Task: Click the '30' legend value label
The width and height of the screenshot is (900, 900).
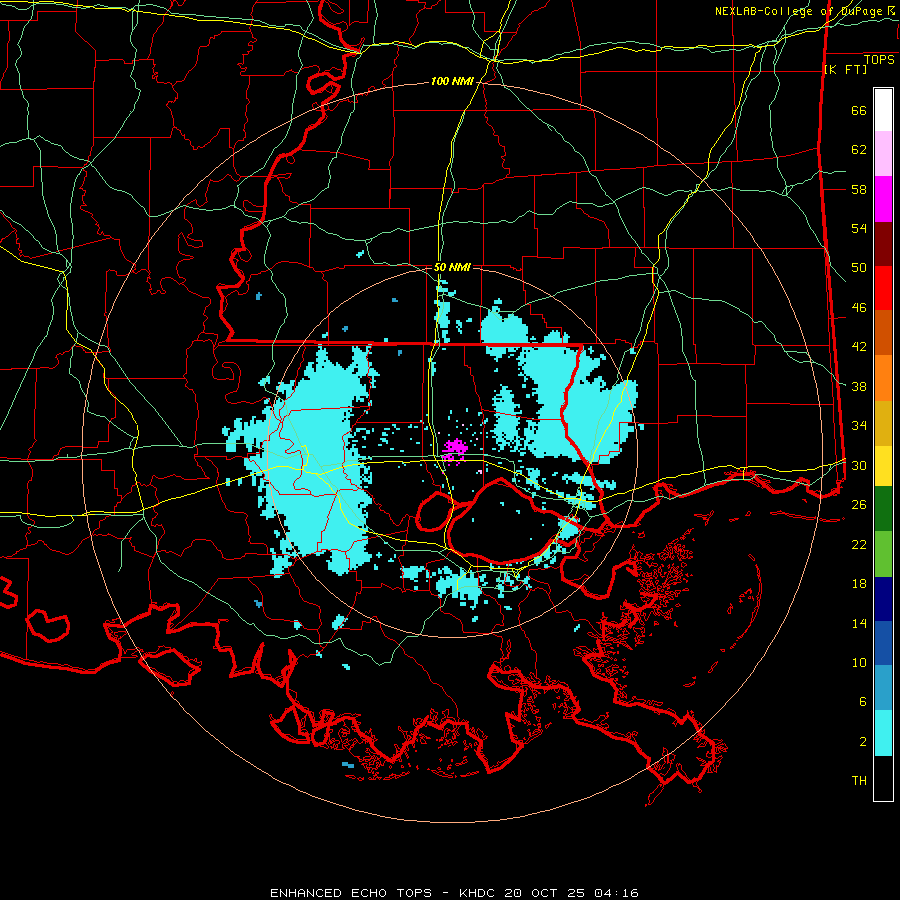Action: [859, 465]
